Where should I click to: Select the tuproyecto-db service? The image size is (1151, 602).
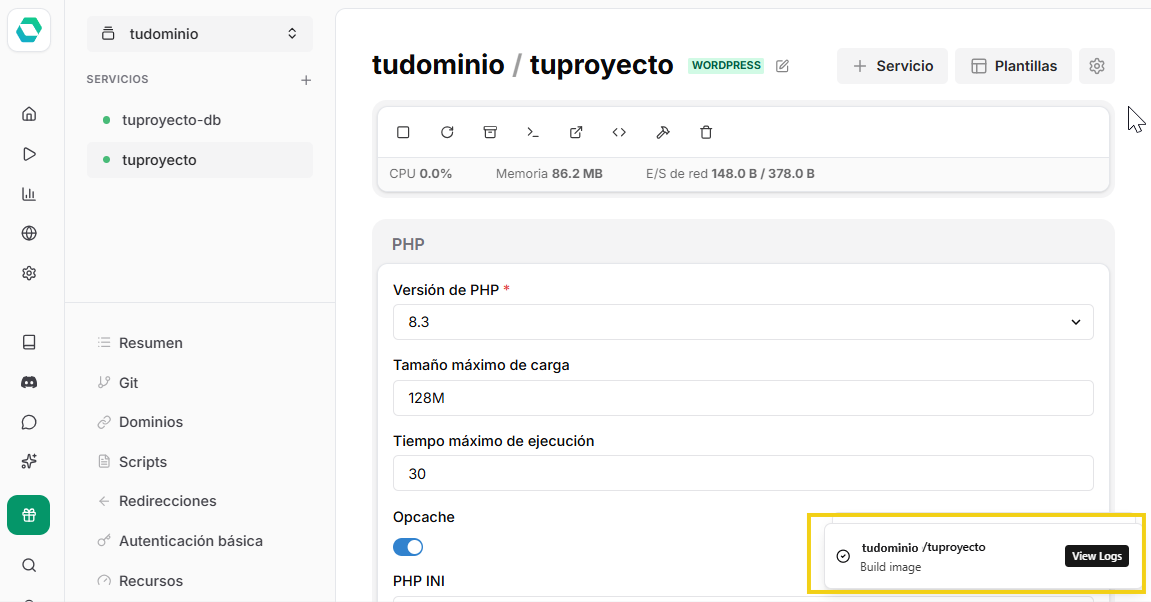pos(171,120)
